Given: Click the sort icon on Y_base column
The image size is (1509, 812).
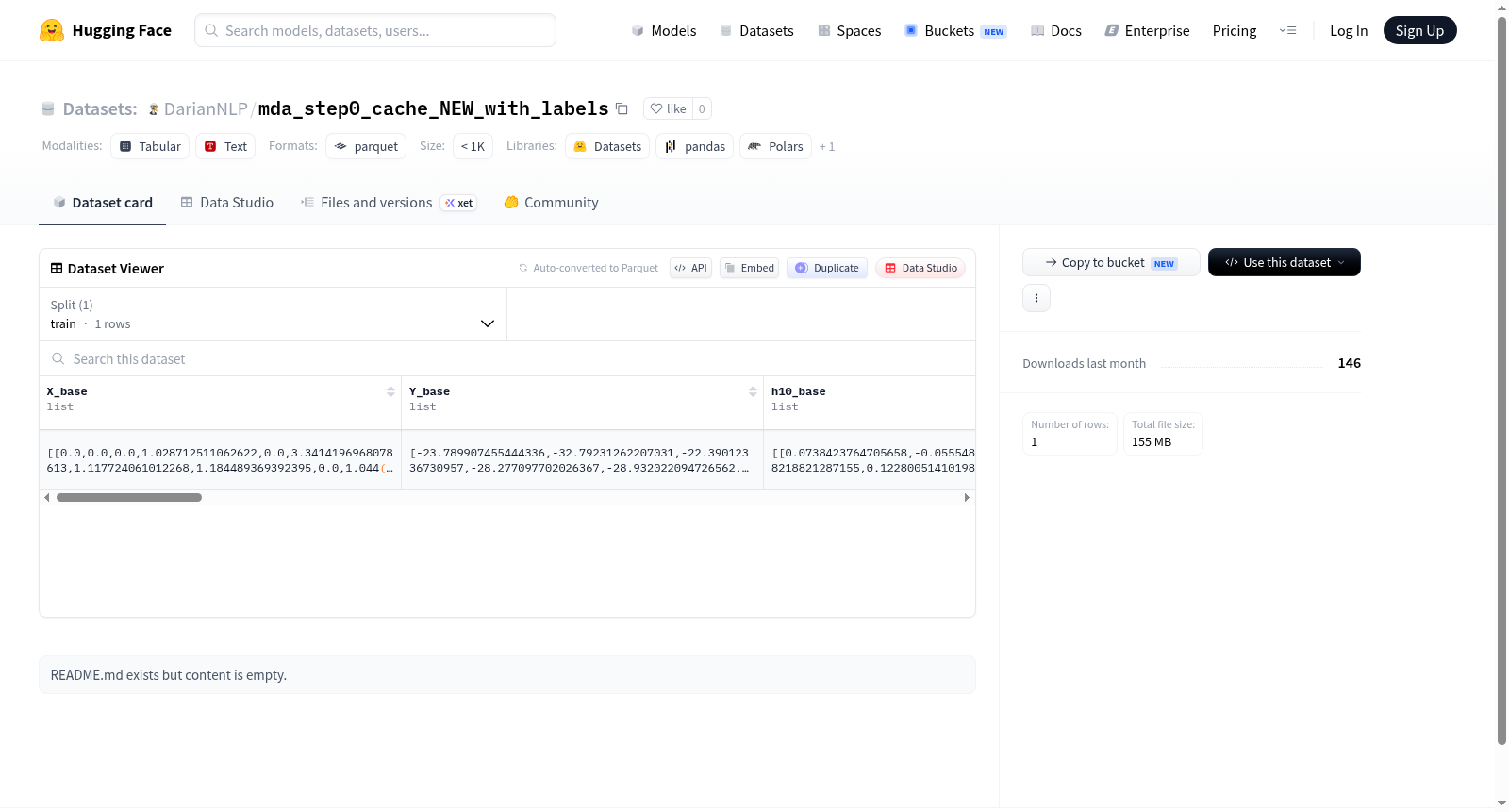Looking at the screenshot, I should [753, 391].
